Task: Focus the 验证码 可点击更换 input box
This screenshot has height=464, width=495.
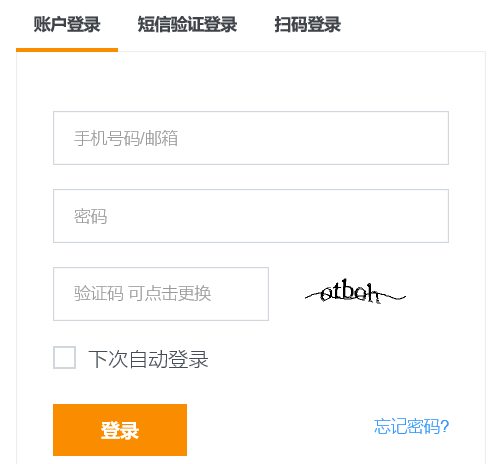Action: coord(161,294)
